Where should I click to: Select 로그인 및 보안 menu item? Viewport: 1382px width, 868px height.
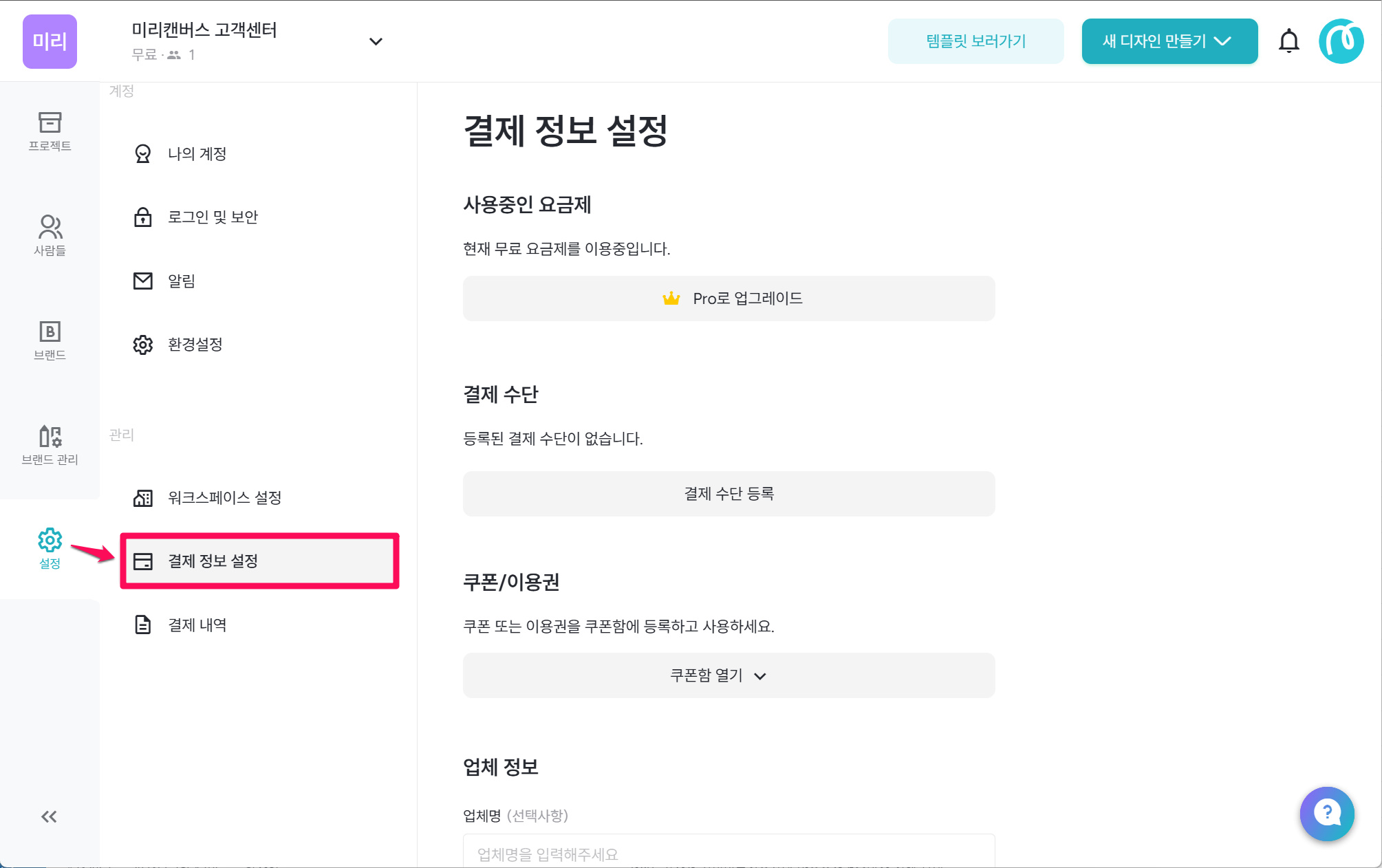(x=213, y=217)
